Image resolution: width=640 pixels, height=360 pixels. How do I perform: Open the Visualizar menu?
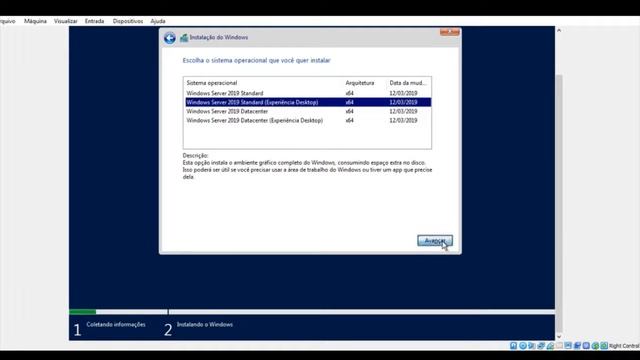pyautogui.click(x=66, y=21)
